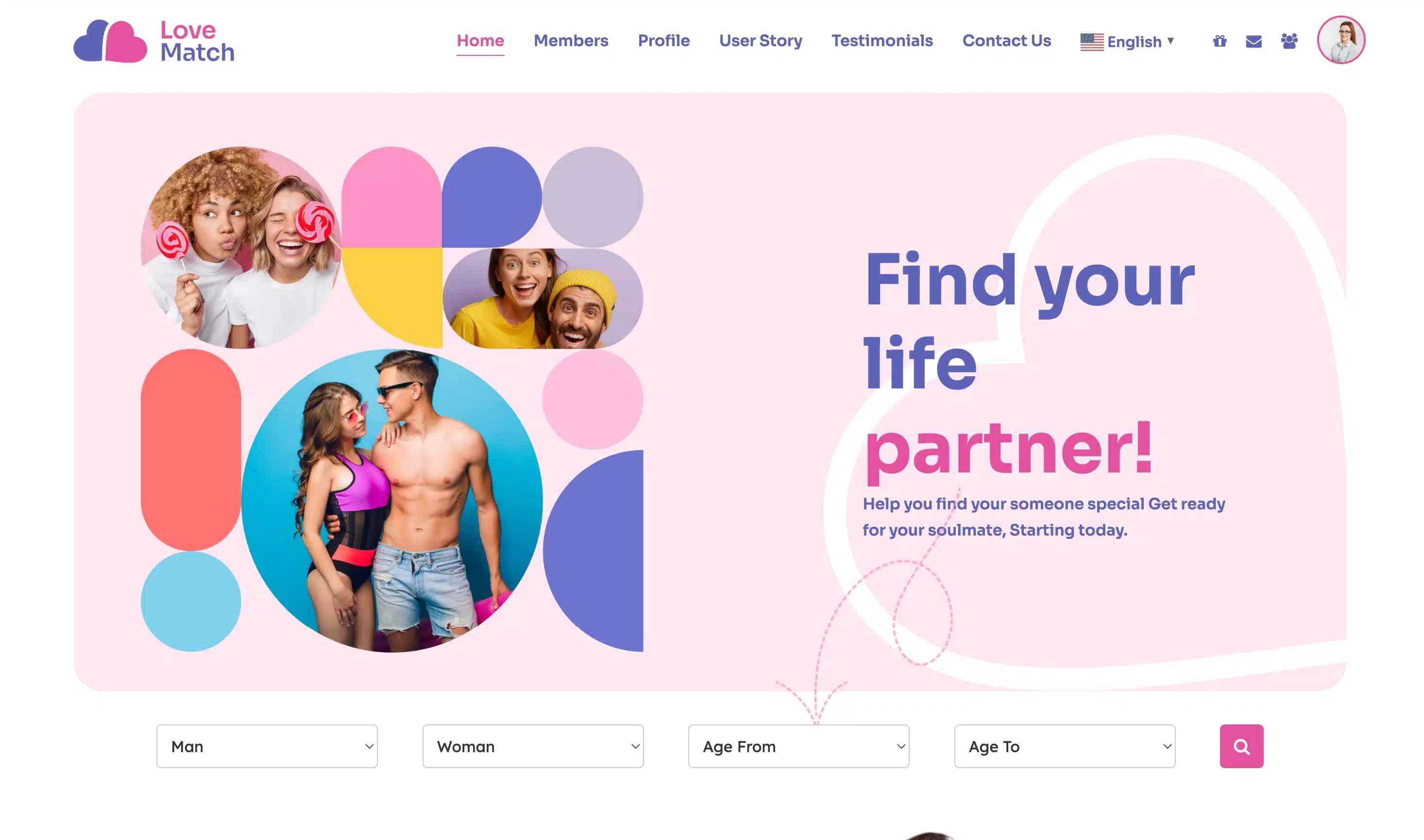Click the lollipop girls circular photo
Screen dimensions: 1424x840
[x=241, y=247]
